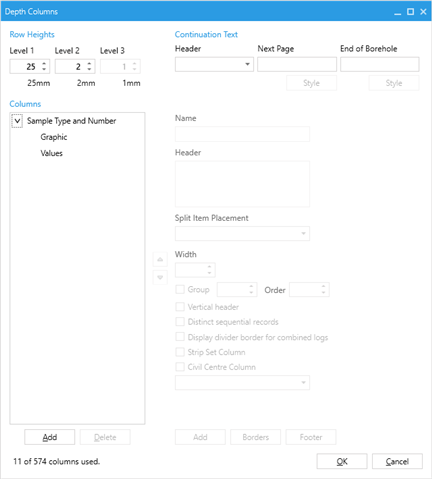Open Split Item Placement dropdown

pos(242,233)
